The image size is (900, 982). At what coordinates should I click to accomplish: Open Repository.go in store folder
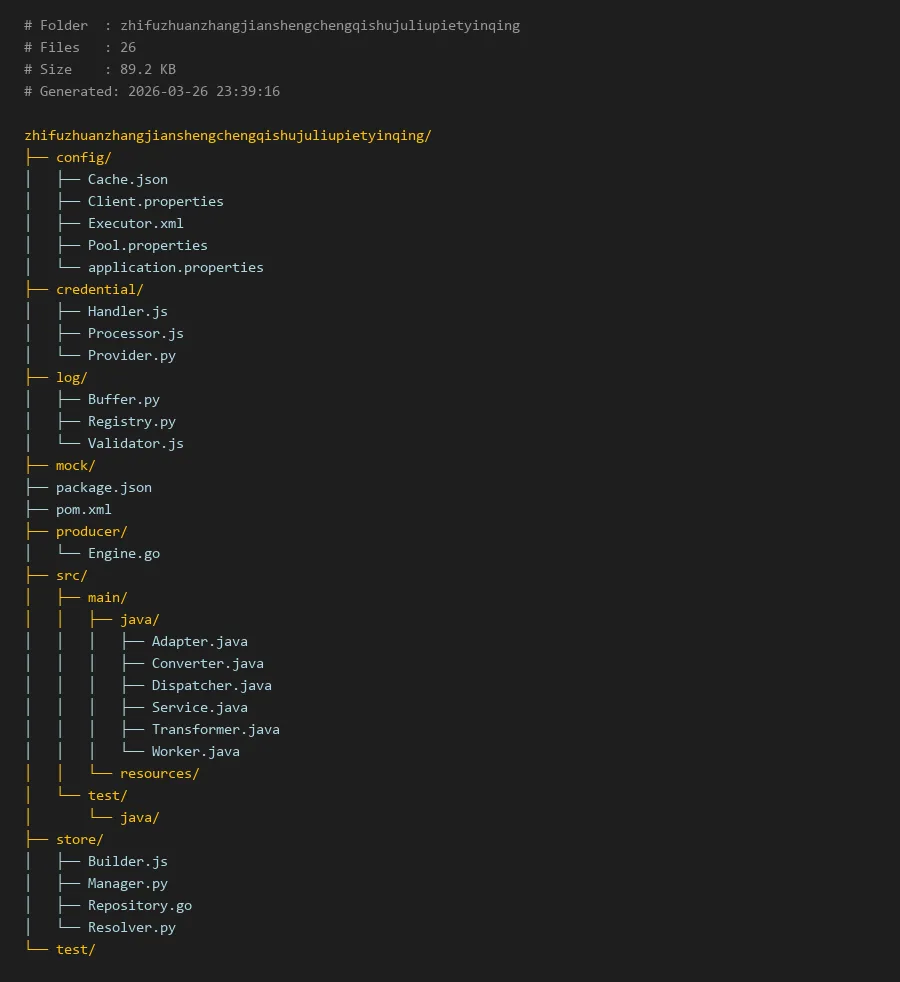139,905
